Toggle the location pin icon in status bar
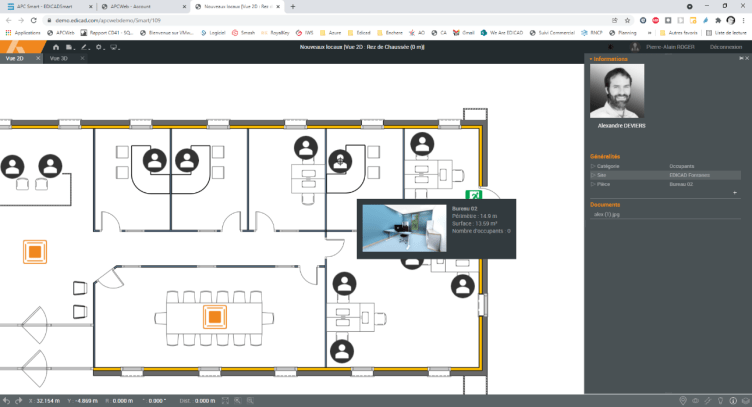The width and height of the screenshot is (752, 407). click(683, 401)
